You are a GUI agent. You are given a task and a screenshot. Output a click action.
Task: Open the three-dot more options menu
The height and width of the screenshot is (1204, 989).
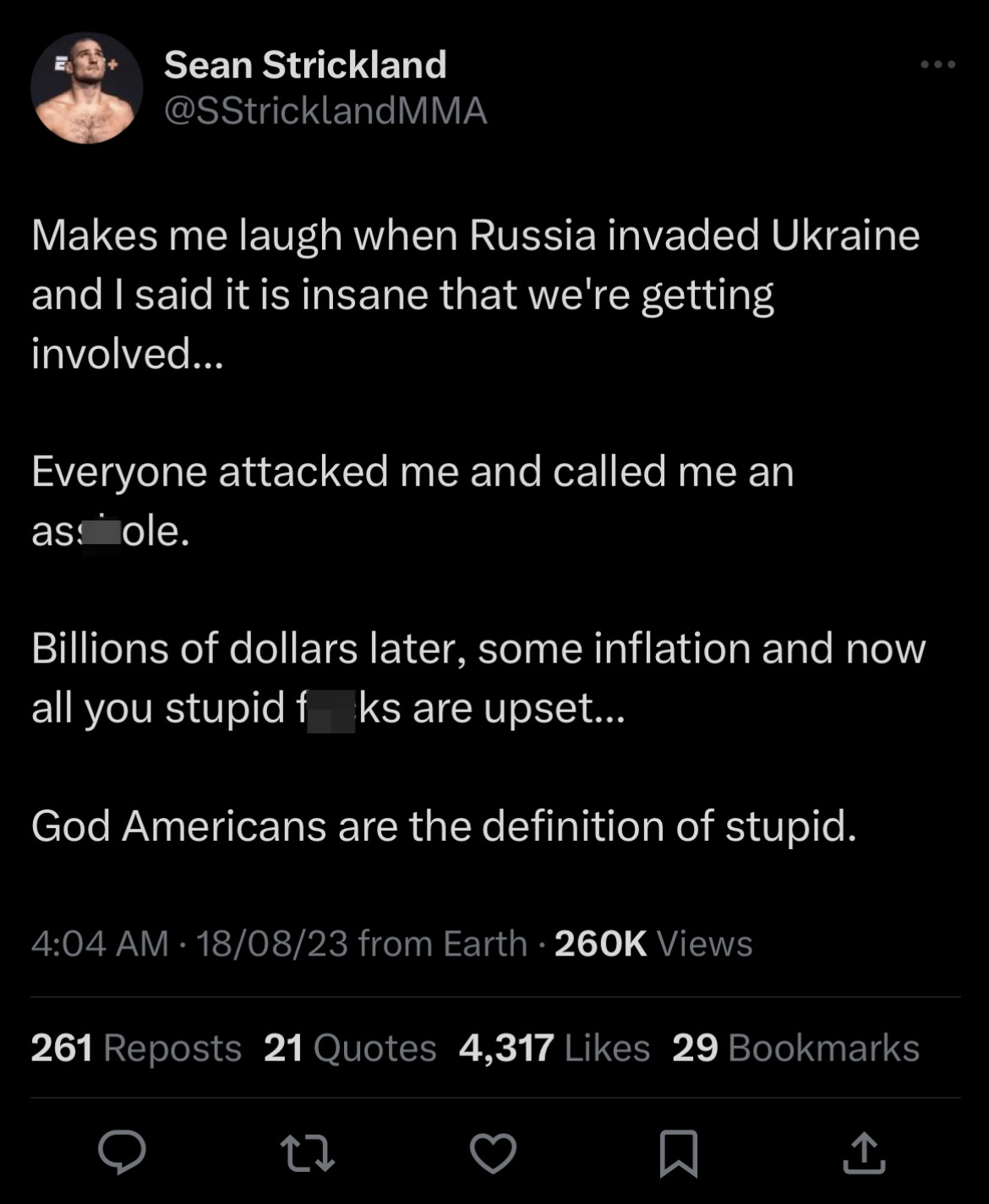click(x=938, y=64)
